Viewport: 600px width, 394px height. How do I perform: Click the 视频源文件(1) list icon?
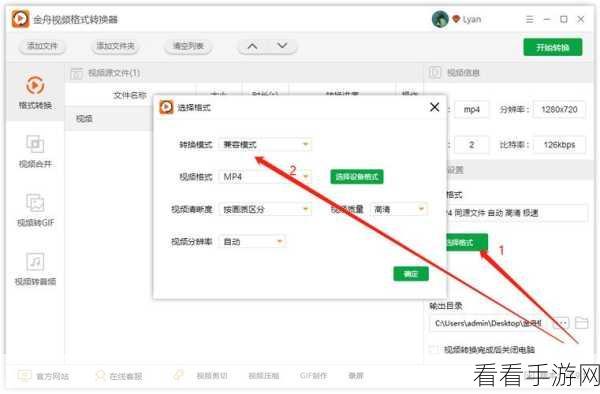(77, 73)
